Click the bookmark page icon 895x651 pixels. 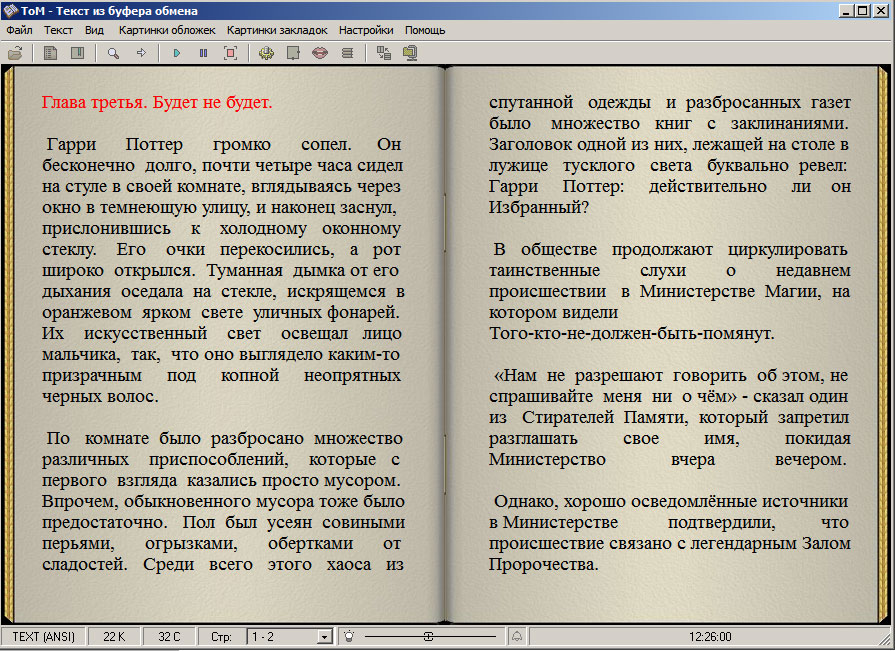(x=78, y=53)
